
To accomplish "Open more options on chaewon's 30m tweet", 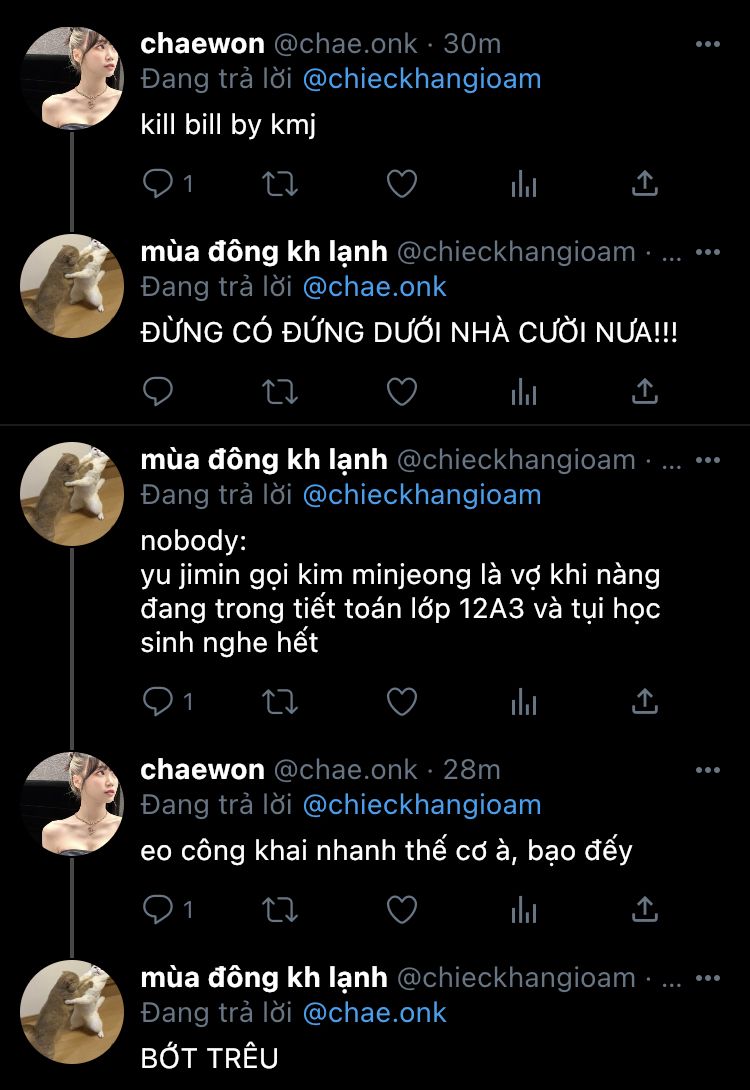I will point(708,44).
